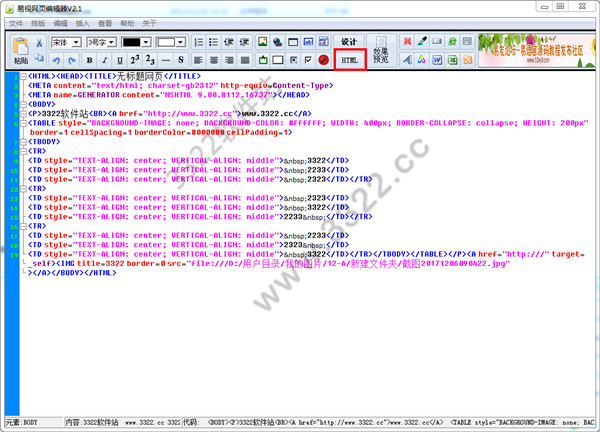Open the 排版 menu

tap(38, 24)
